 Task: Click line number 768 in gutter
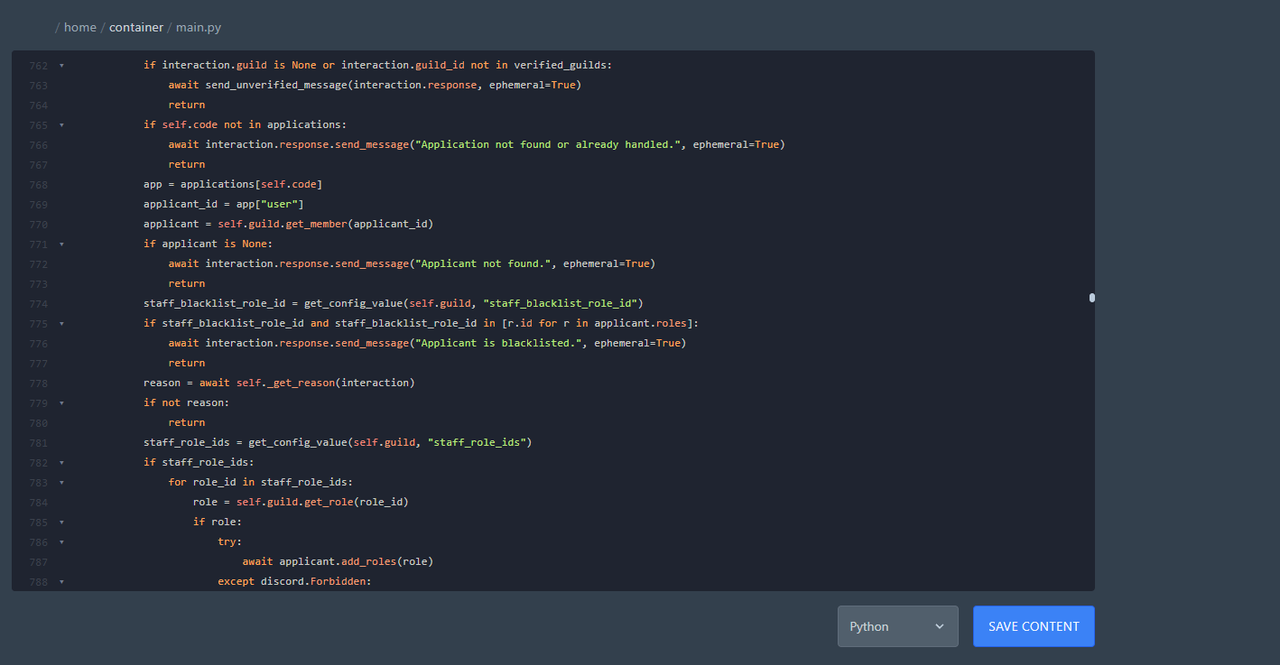[x=38, y=184]
